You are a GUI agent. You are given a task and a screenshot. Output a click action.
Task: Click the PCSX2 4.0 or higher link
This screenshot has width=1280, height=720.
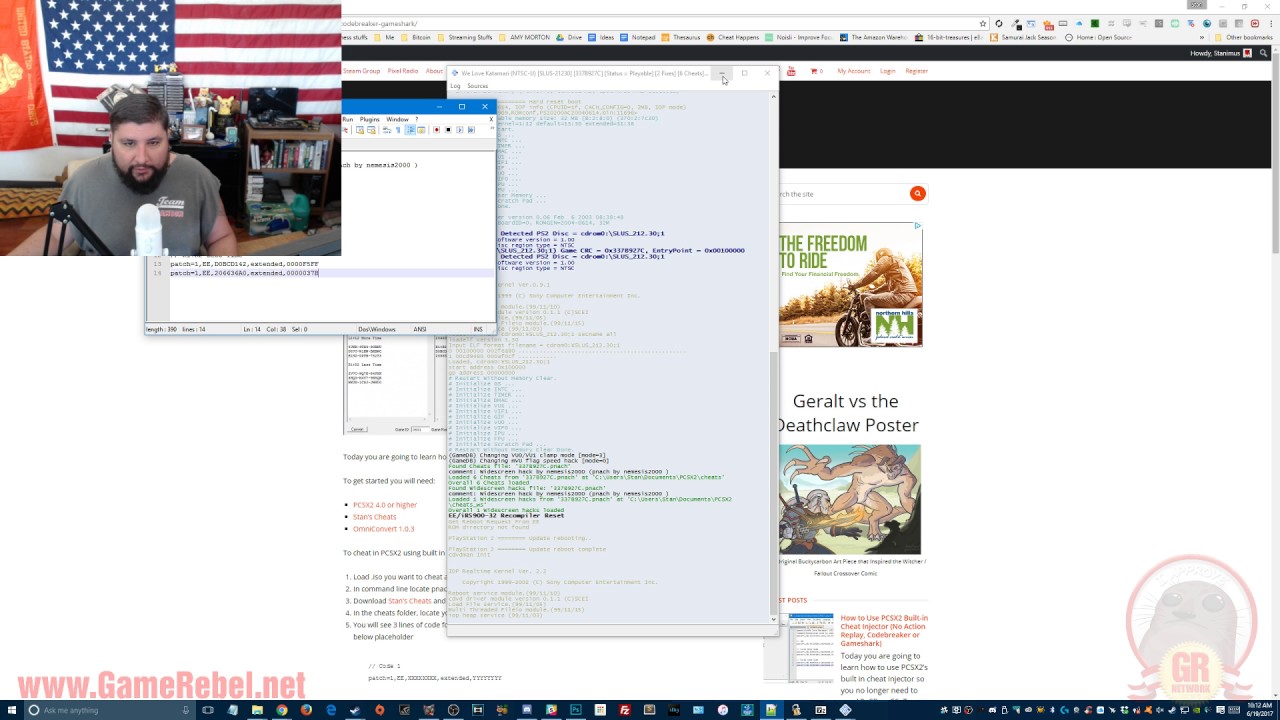pyautogui.click(x=385, y=505)
